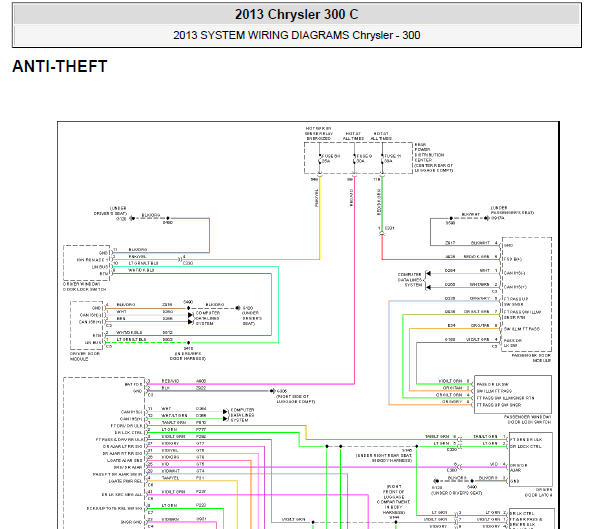Viewport: 604px width, 529px height.
Task: Click the "C330" connector label near driver window switch
Action: click(x=188, y=263)
